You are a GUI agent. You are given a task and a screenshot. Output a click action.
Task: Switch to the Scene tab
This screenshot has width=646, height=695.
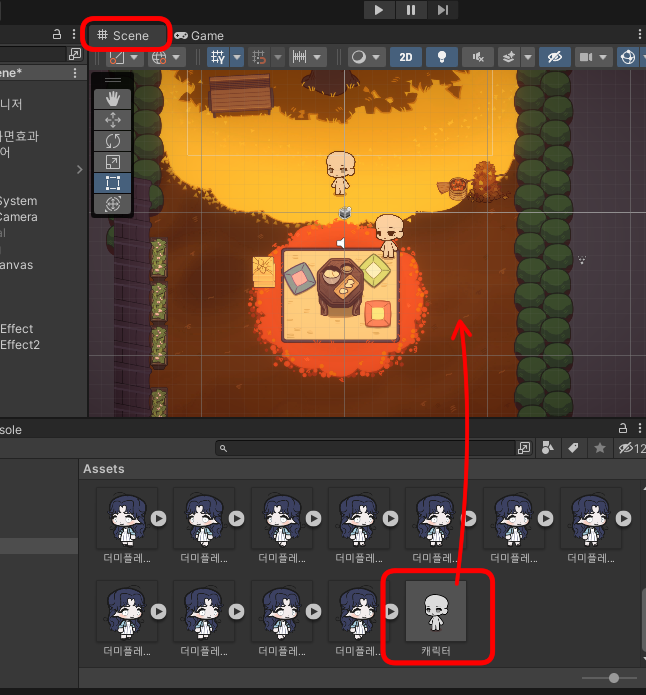(123, 35)
